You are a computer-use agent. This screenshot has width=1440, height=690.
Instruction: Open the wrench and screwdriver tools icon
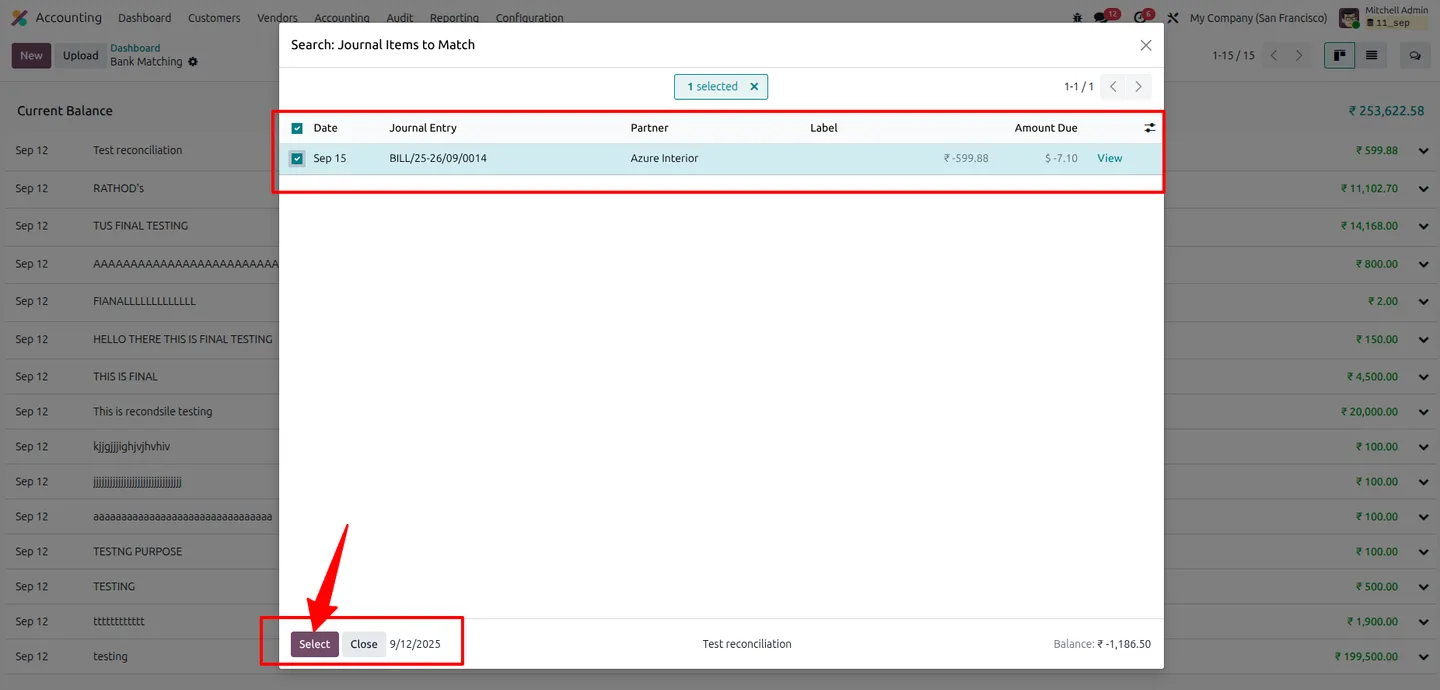(1173, 18)
